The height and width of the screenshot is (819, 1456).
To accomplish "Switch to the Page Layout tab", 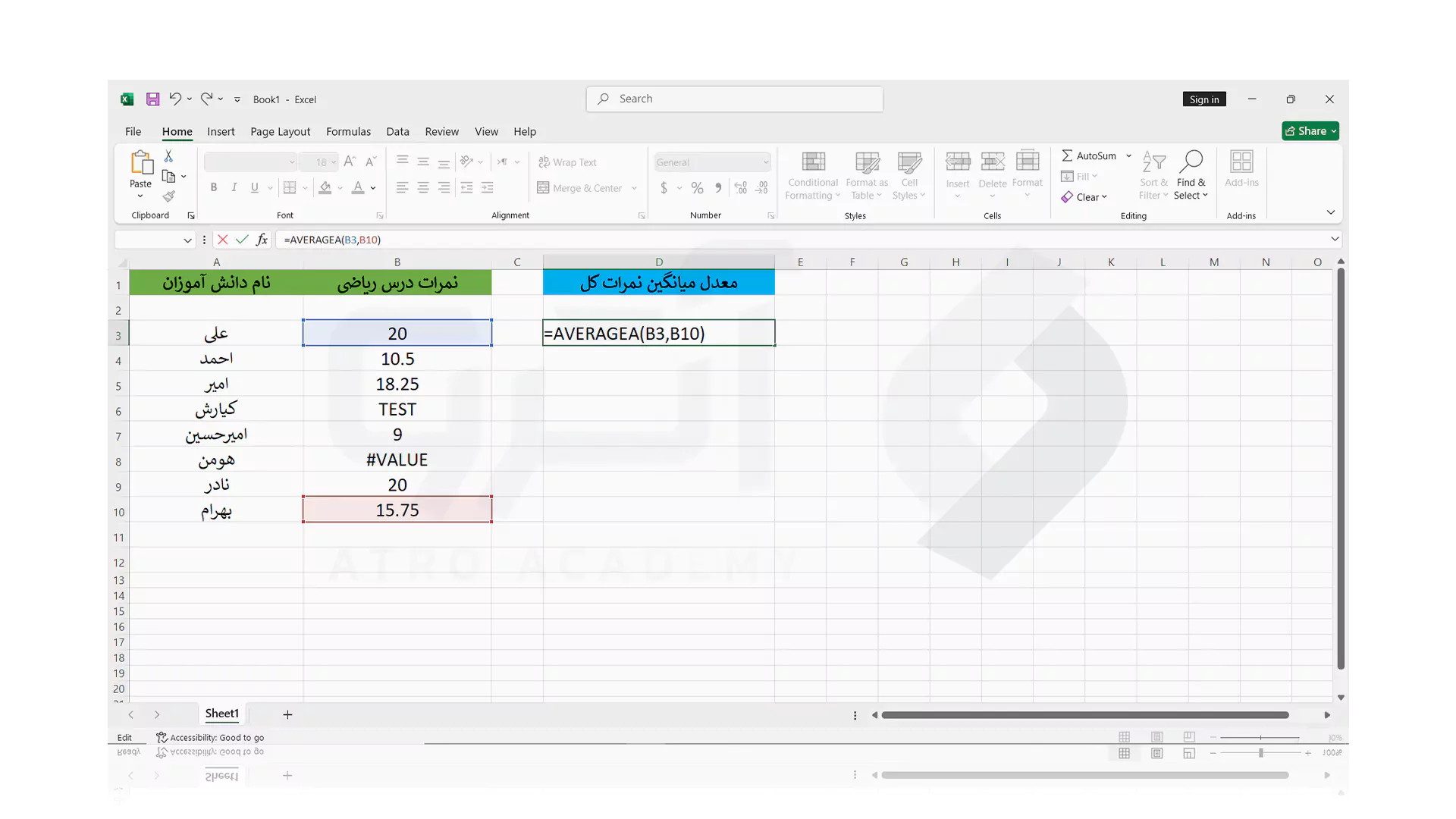I will [280, 131].
